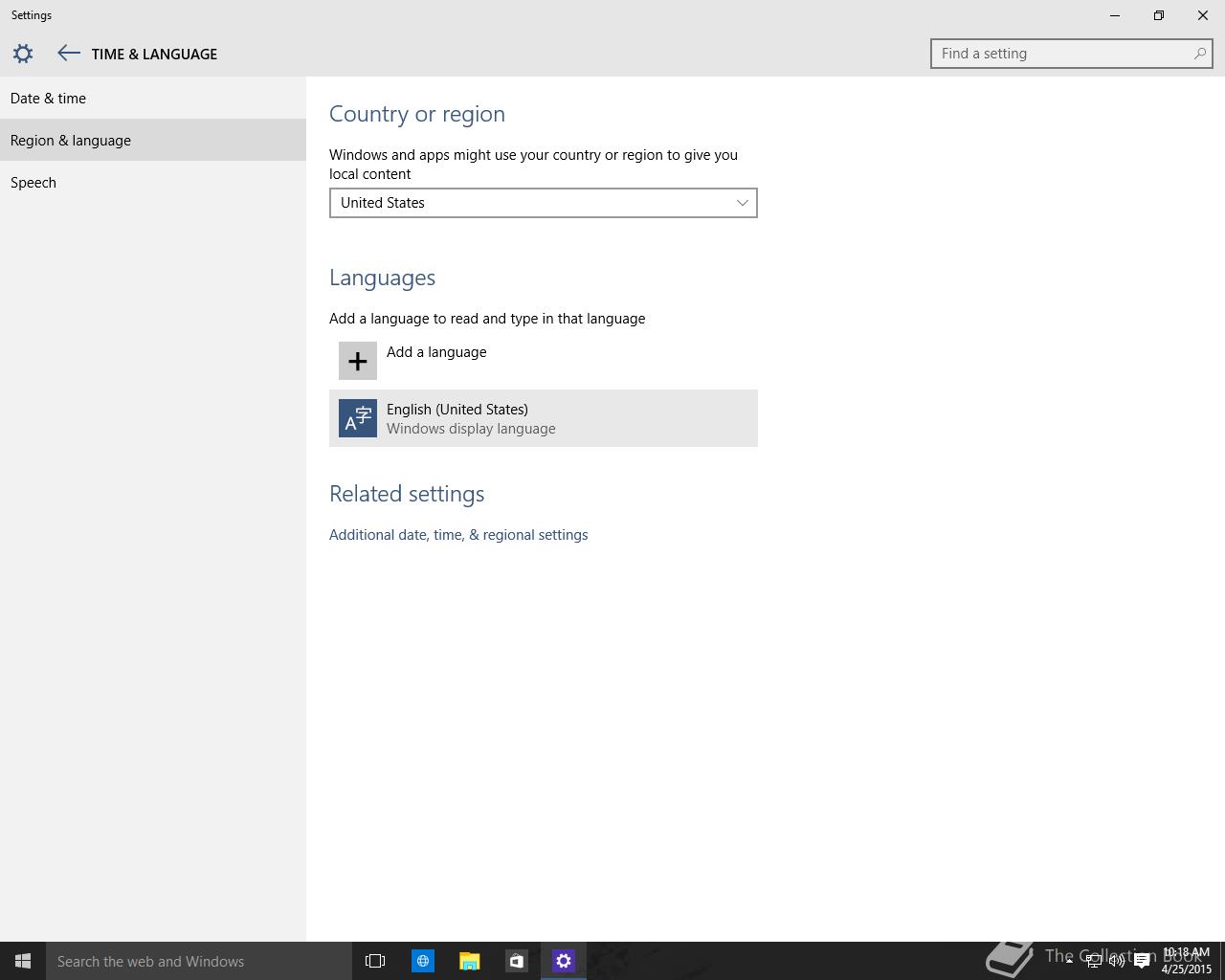The image size is (1225, 980).
Task: Open the Speech settings section
Action: click(153, 182)
